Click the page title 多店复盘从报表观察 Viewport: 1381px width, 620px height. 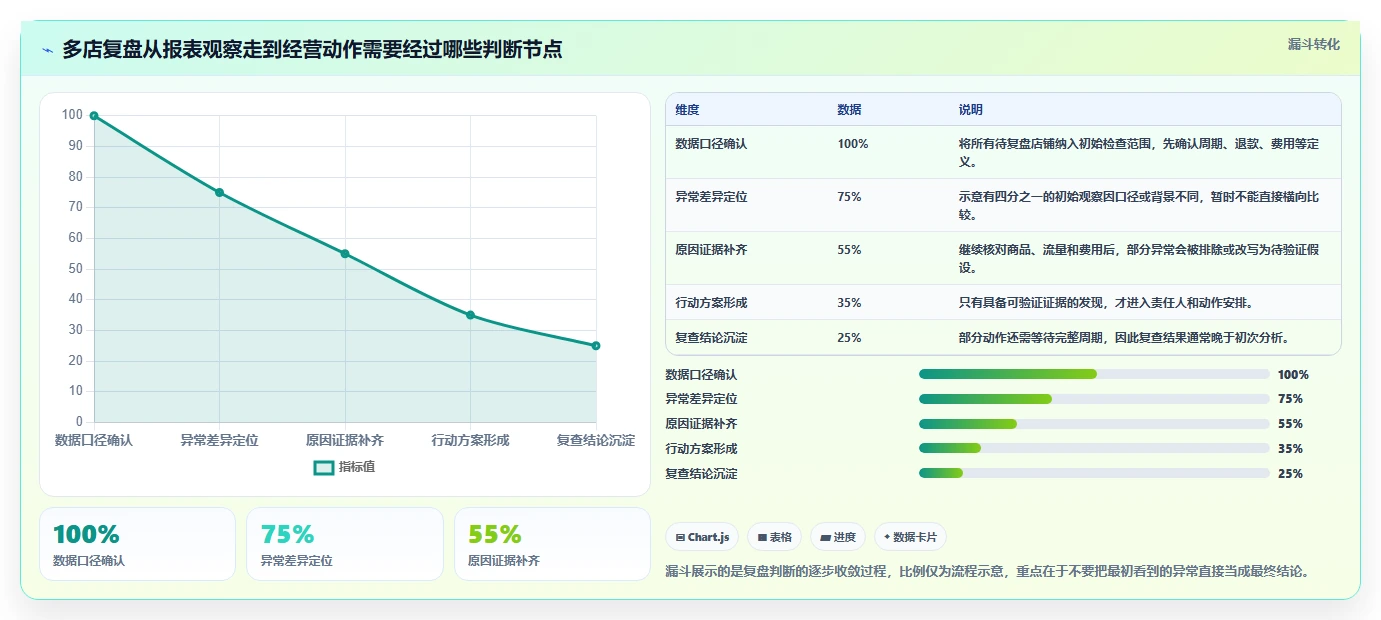312,49
